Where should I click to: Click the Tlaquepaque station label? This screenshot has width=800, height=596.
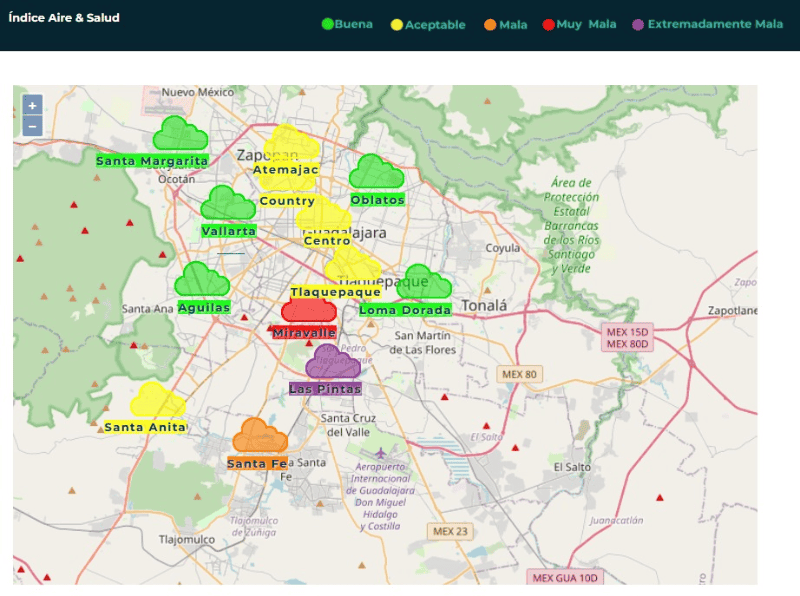[335, 292]
